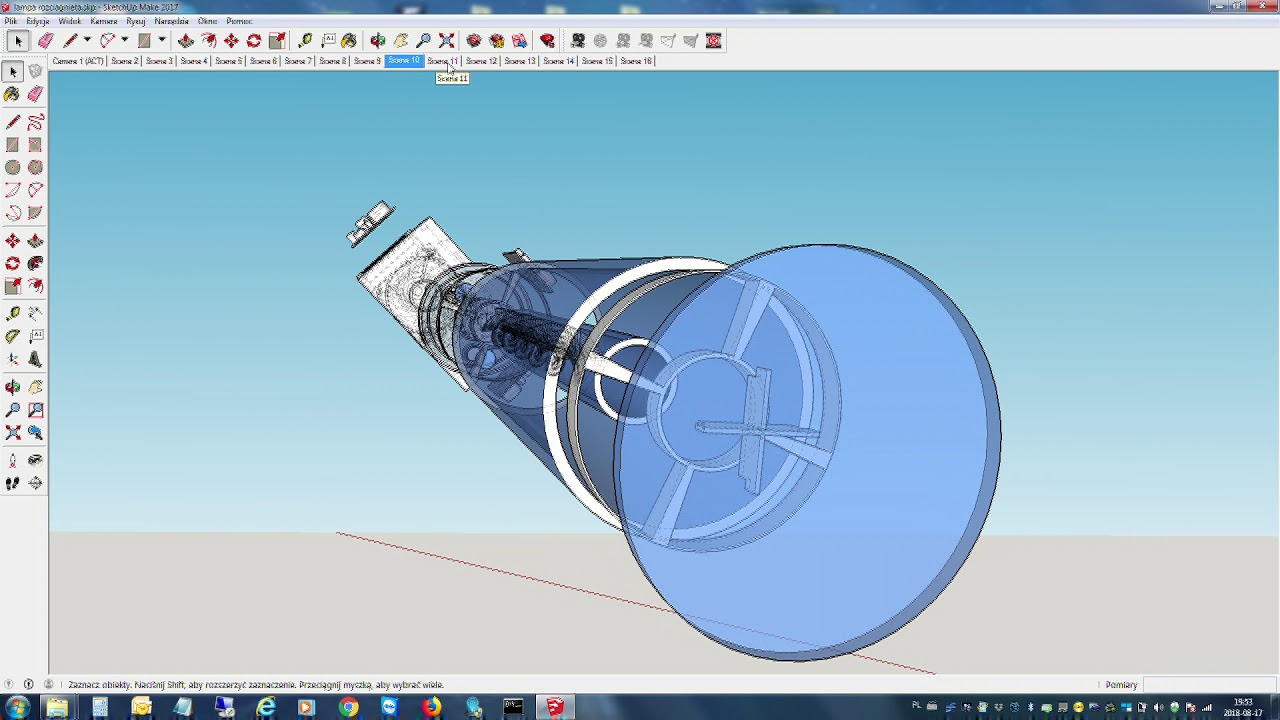Screen dimensions: 1280x720
Task: Pick the Freehand drawing tool
Action: coord(35,122)
